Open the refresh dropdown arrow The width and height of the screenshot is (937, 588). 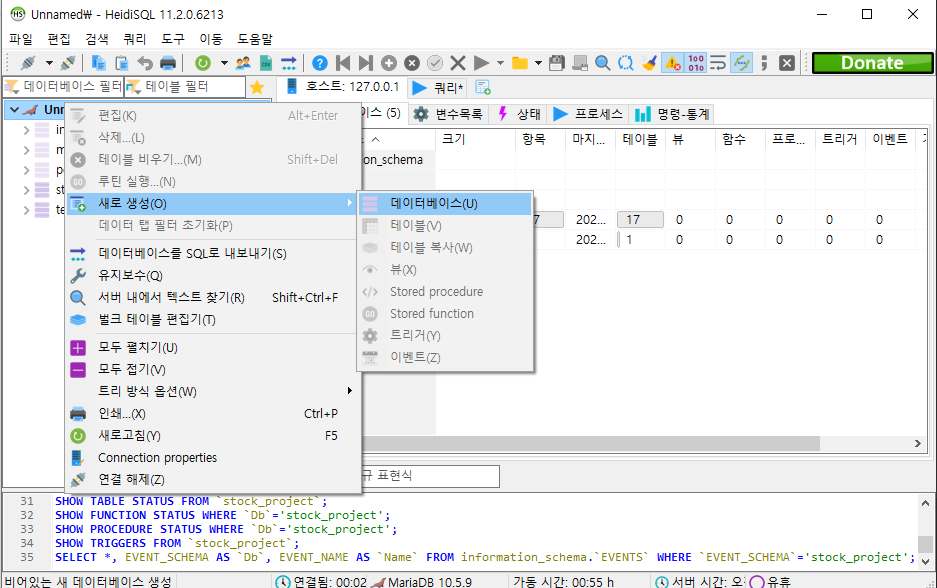[x=224, y=63]
